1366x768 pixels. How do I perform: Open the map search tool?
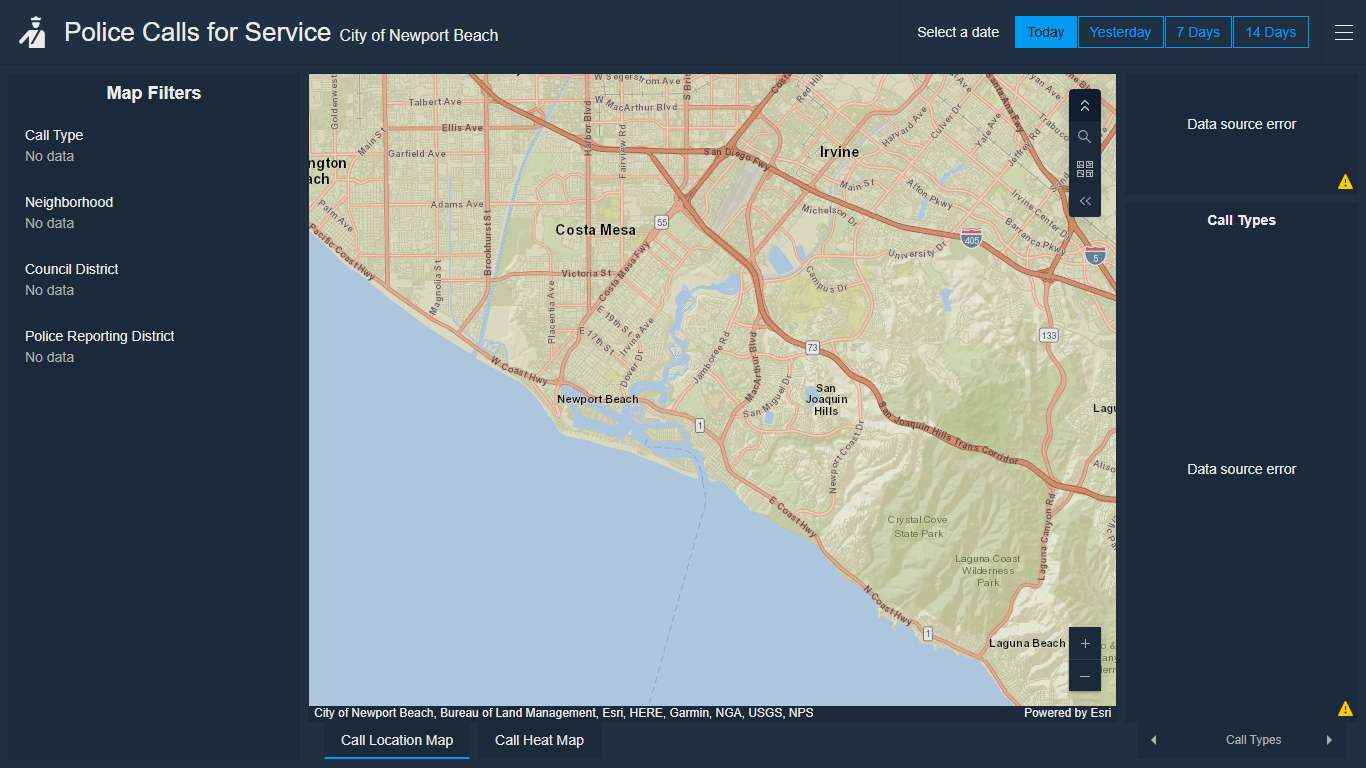(1084, 136)
